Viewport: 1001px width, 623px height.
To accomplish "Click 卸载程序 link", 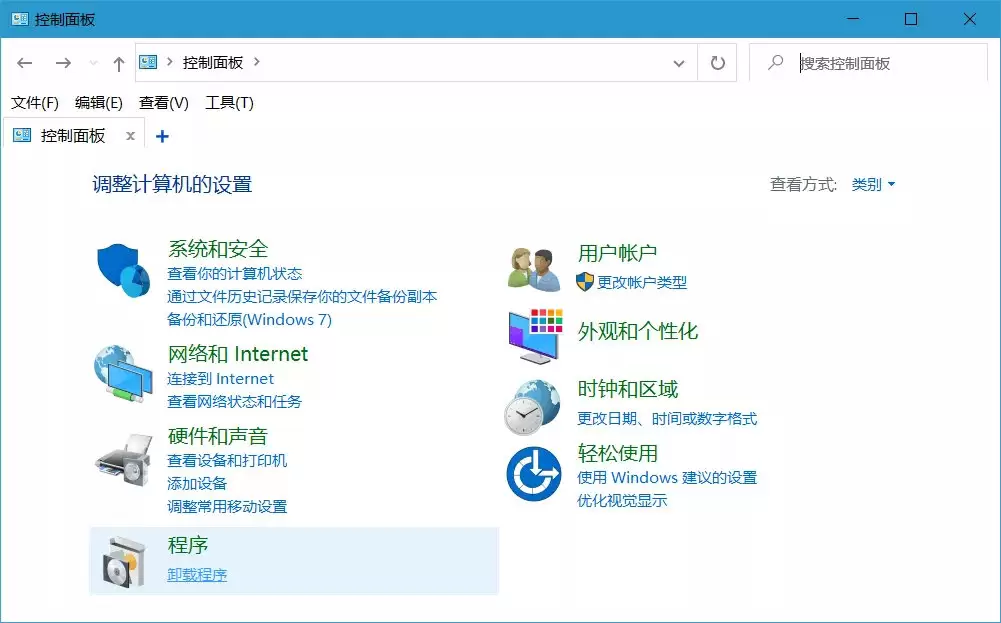I will pos(197,574).
